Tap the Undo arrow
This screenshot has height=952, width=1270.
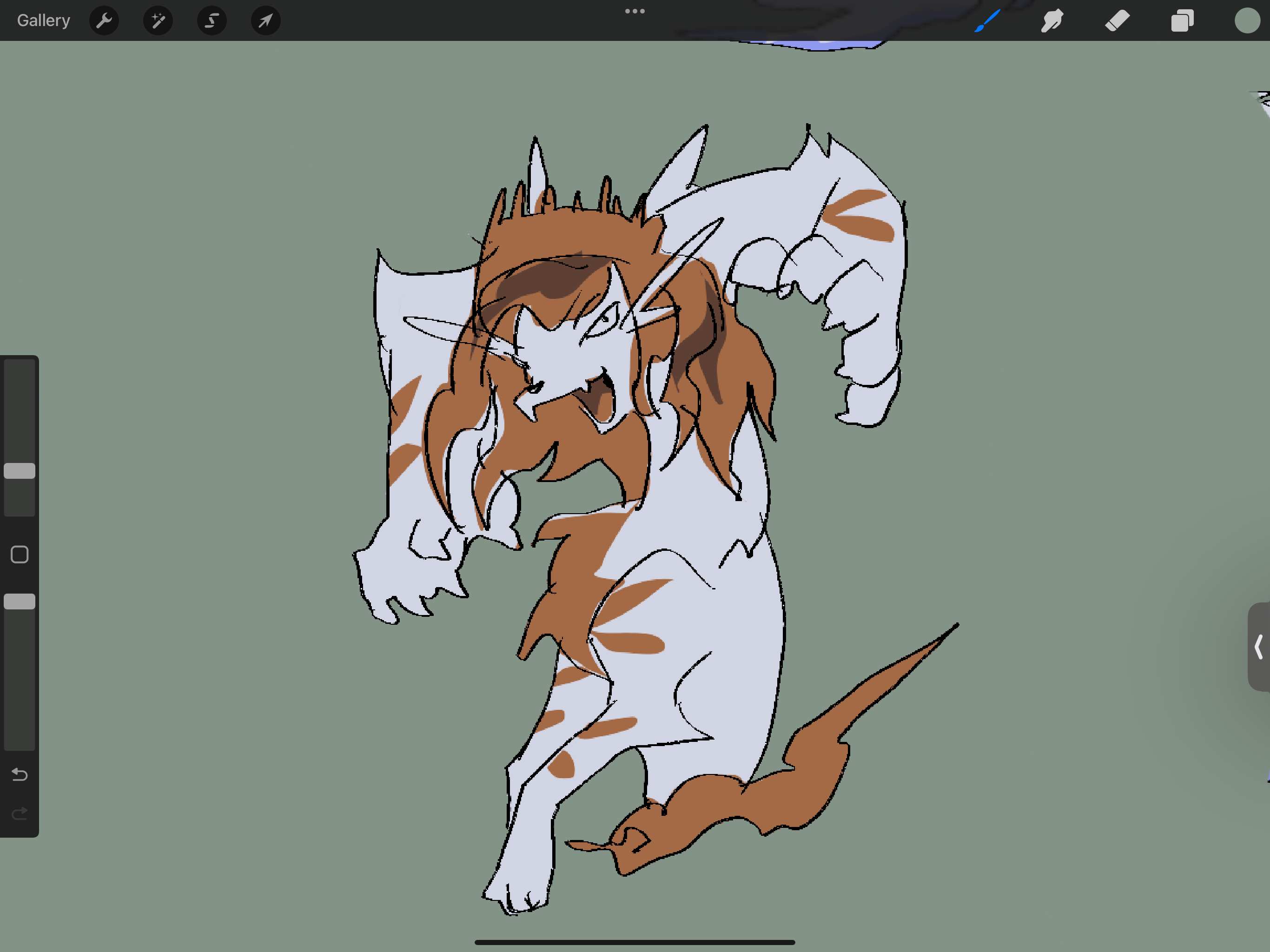pos(20,774)
